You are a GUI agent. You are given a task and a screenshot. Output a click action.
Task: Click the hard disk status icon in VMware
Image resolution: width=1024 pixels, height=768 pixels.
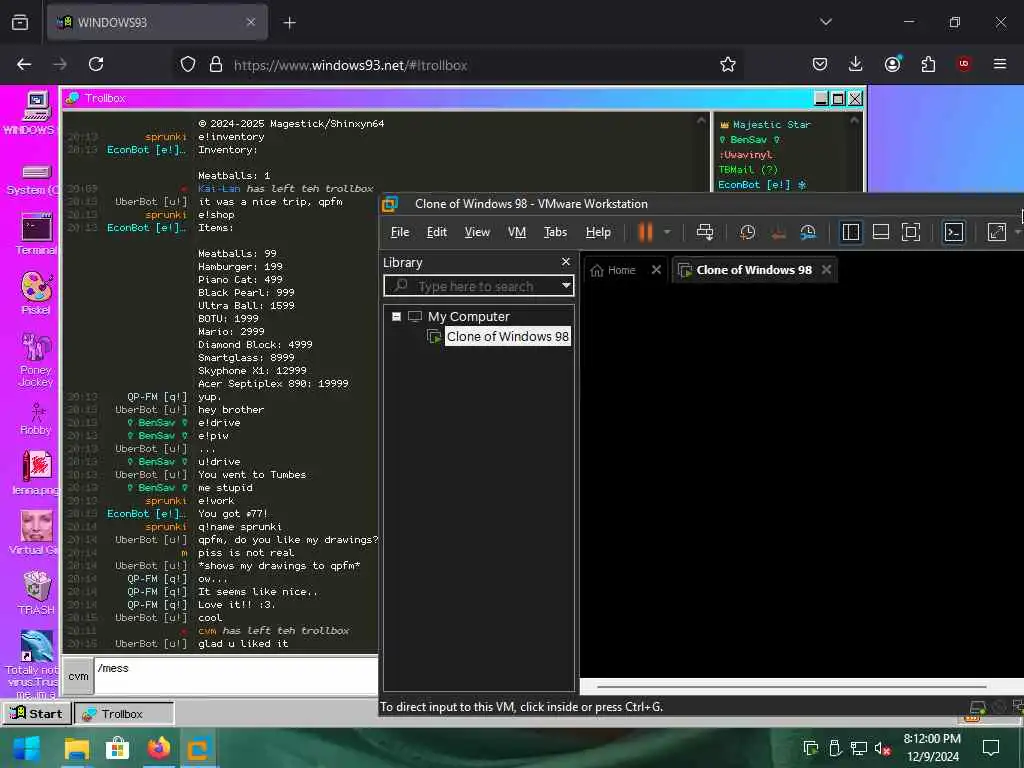[x=977, y=707]
